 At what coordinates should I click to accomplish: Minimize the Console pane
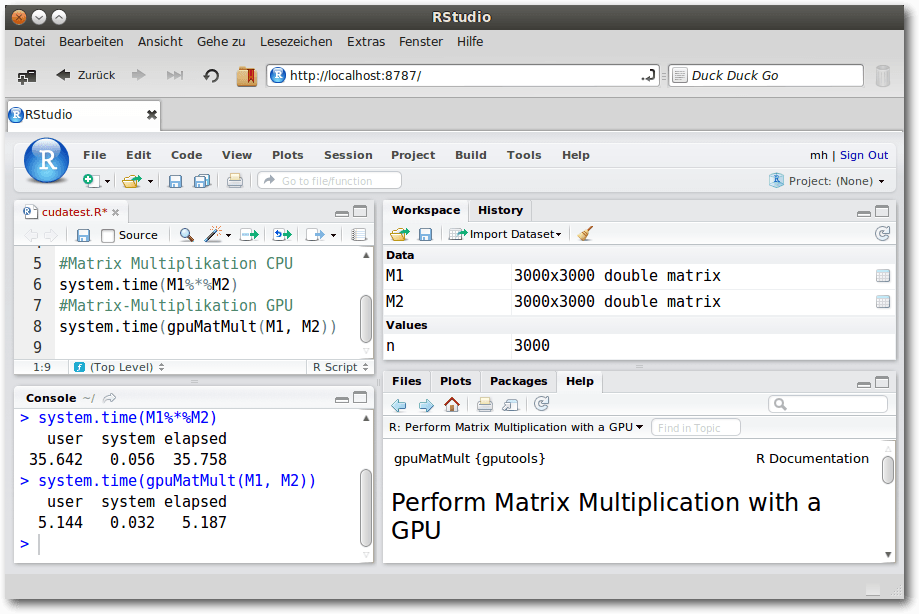pos(342,399)
